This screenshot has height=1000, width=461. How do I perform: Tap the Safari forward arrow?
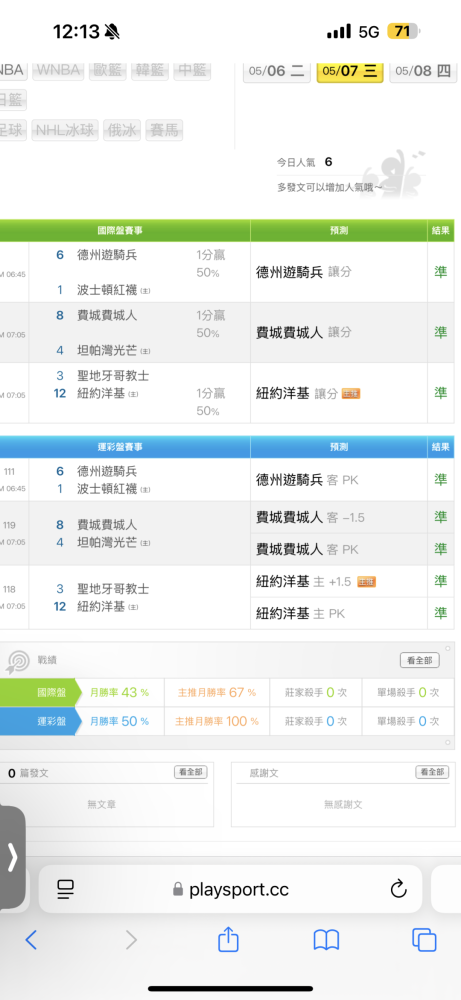click(x=131, y=939)
